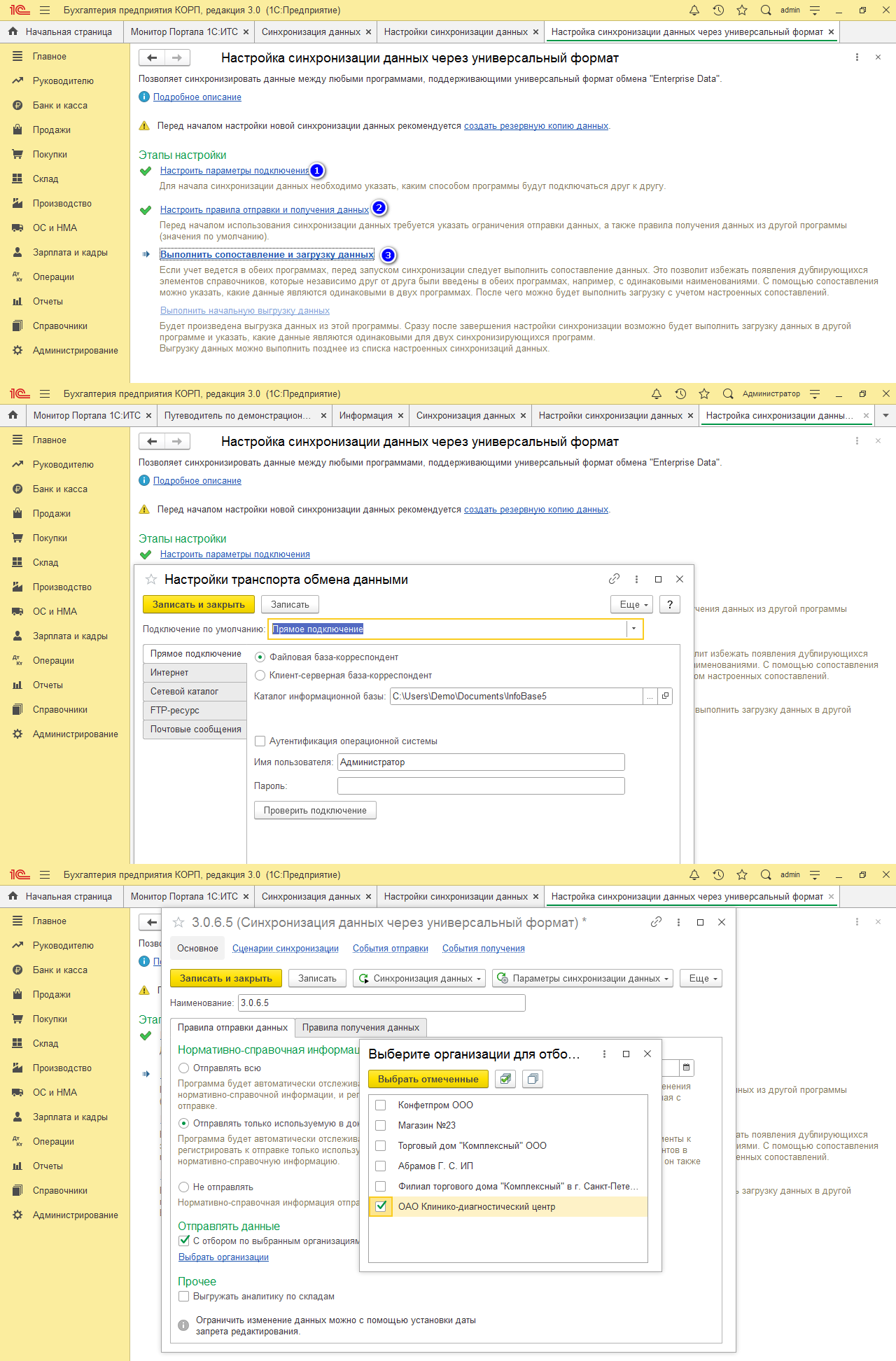Check Магазин №23 organization

(x=381, y=1126)
